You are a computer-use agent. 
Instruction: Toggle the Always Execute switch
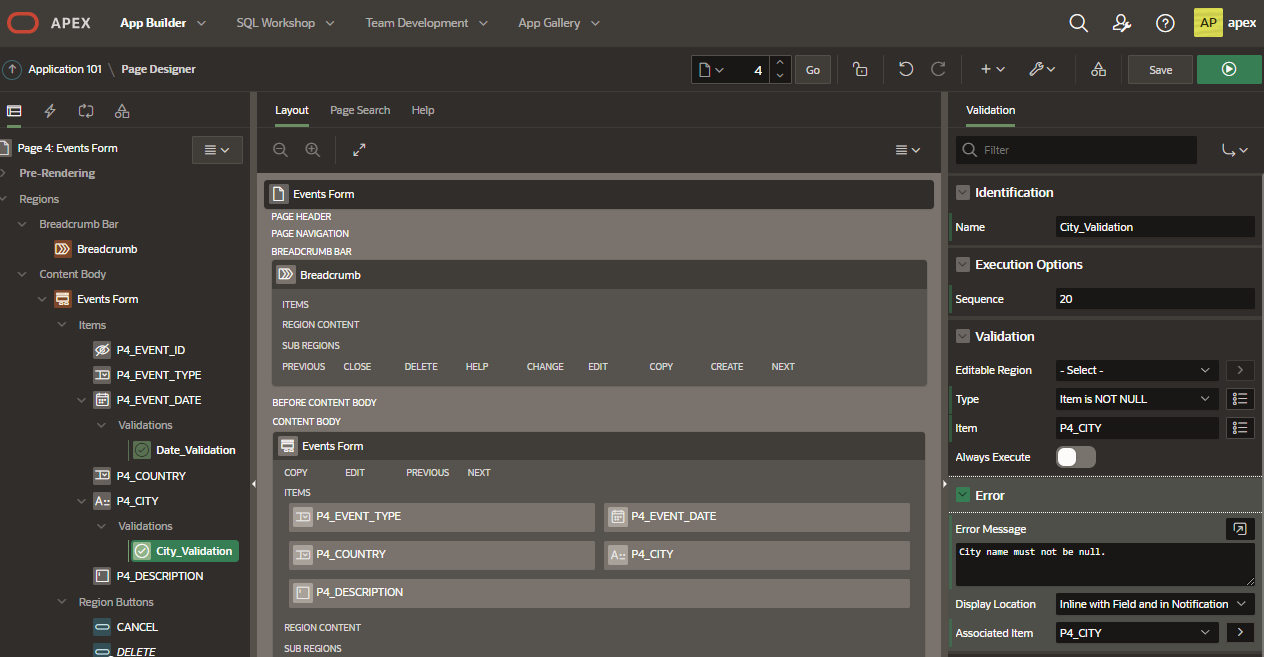(1076, 457)
